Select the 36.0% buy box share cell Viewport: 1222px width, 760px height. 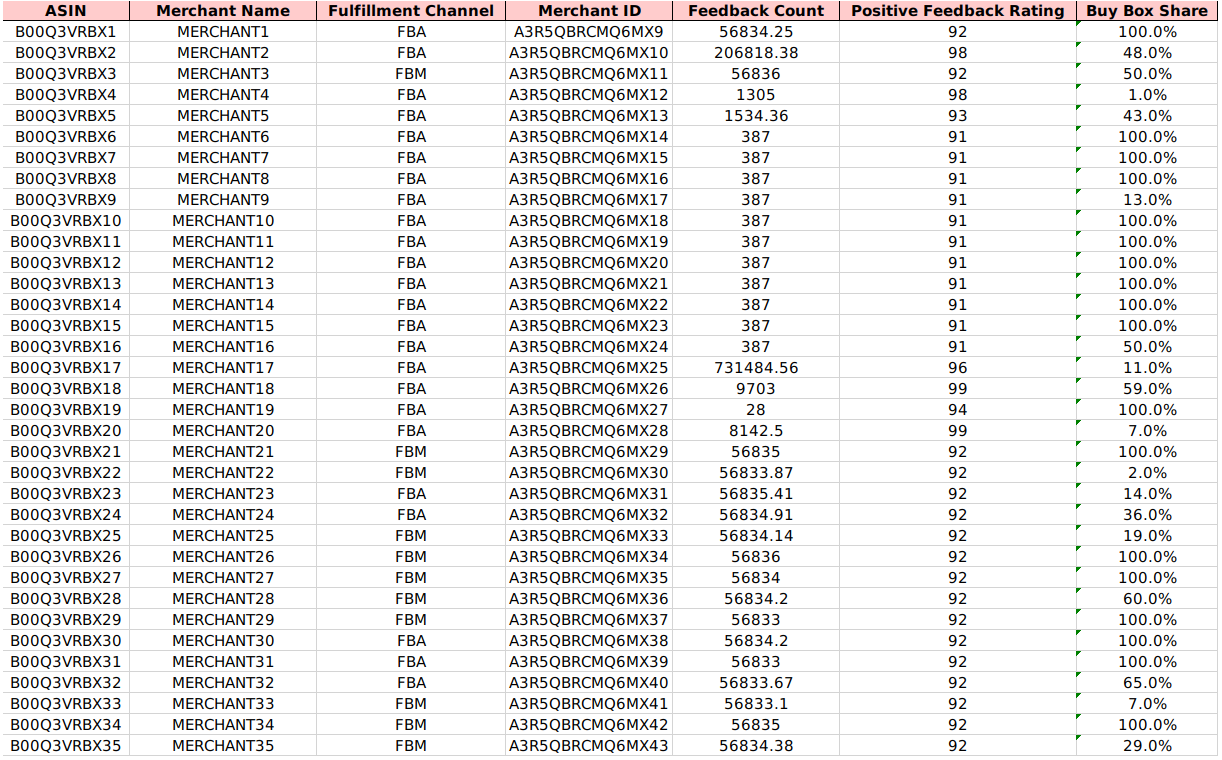pyautogui.click(x=1147, y=515)
